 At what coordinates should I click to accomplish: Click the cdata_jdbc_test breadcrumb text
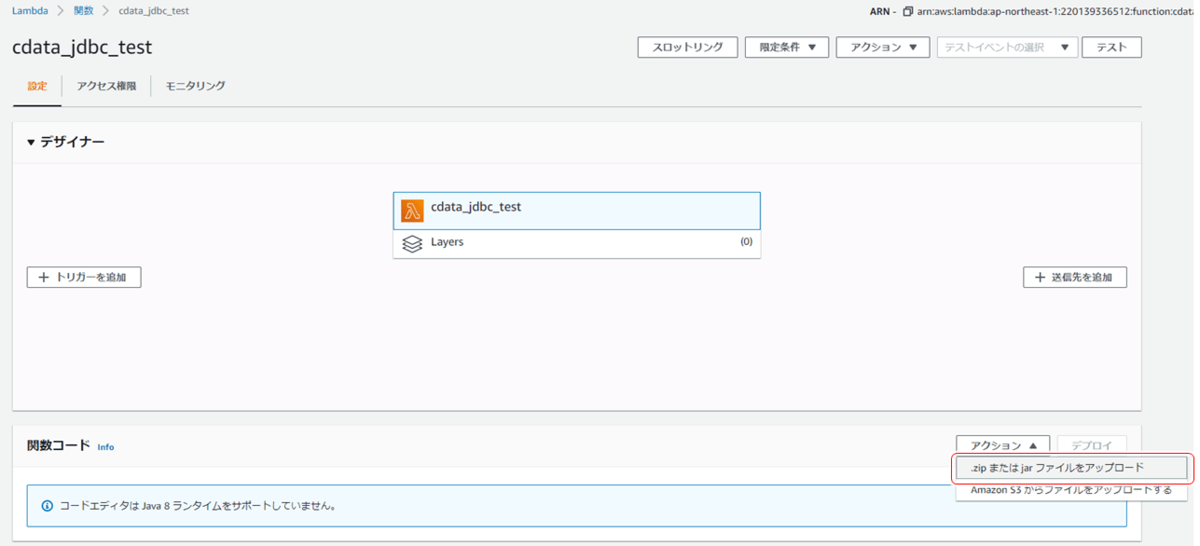[153, 11]
